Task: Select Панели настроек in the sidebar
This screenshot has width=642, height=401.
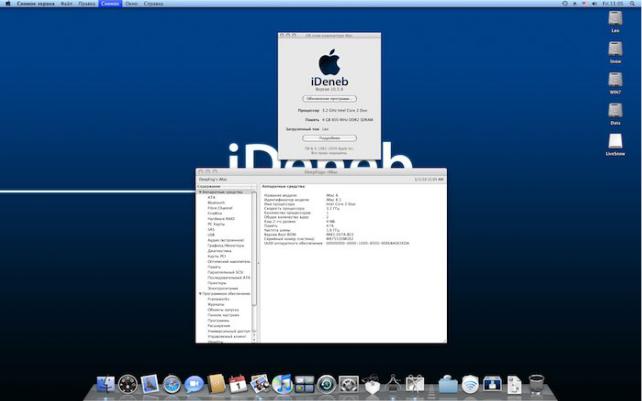Action: tap(224, 315)
